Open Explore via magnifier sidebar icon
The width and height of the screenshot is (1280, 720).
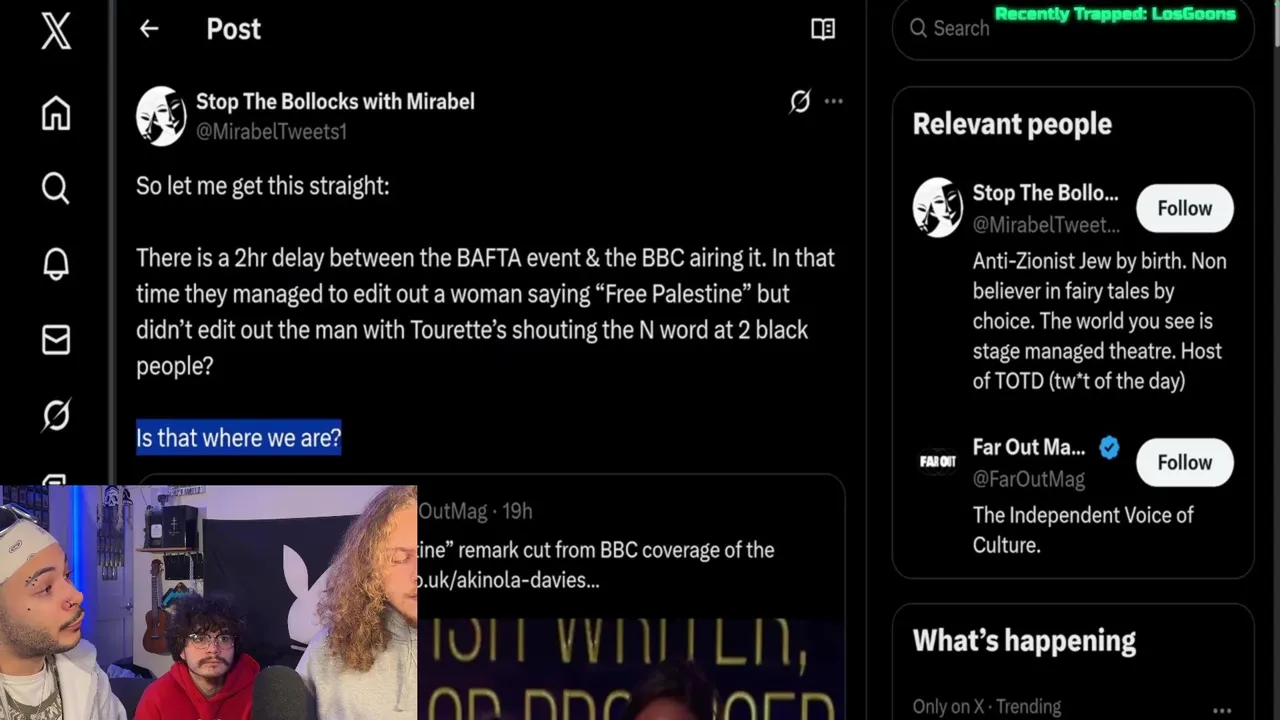pyautogui.click(x=56, y=188)
